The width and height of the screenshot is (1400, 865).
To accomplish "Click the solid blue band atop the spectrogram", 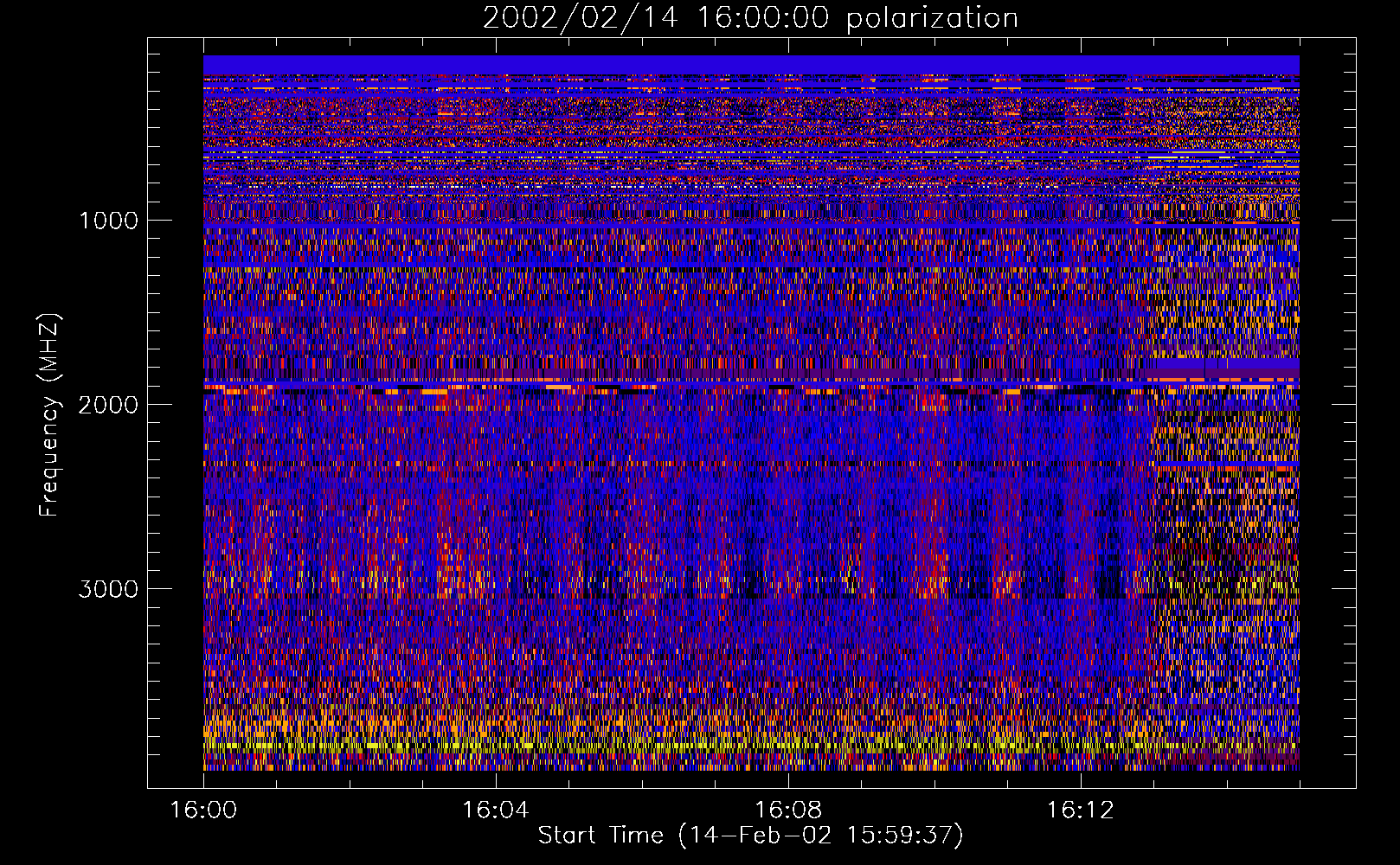I will coord(751,65).
